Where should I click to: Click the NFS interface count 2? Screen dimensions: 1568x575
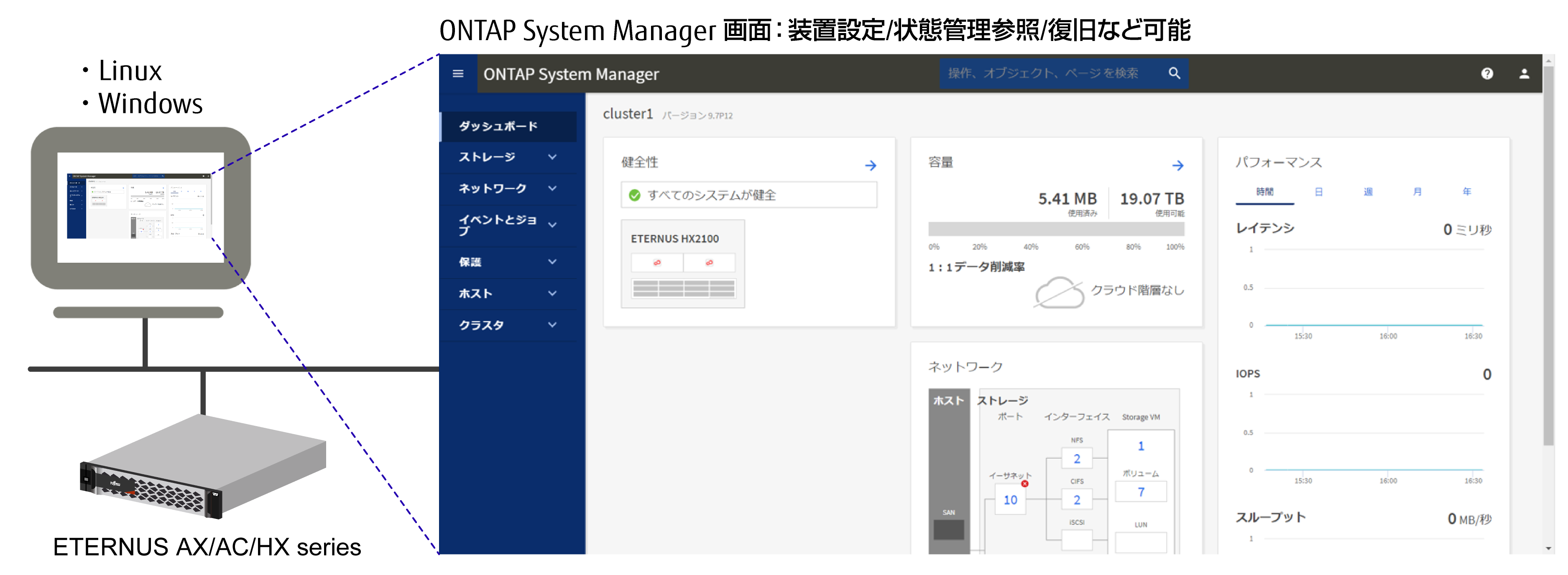point(1076,459)
